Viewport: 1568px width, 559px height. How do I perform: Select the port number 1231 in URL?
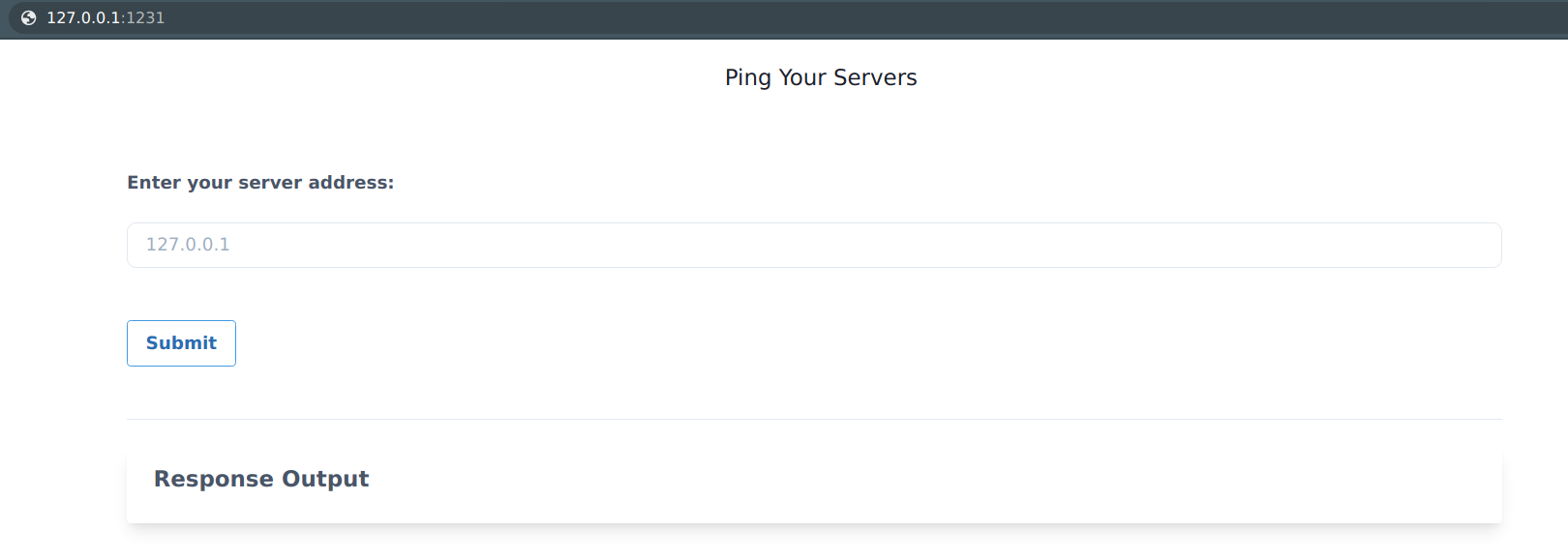tap(146, 17)
